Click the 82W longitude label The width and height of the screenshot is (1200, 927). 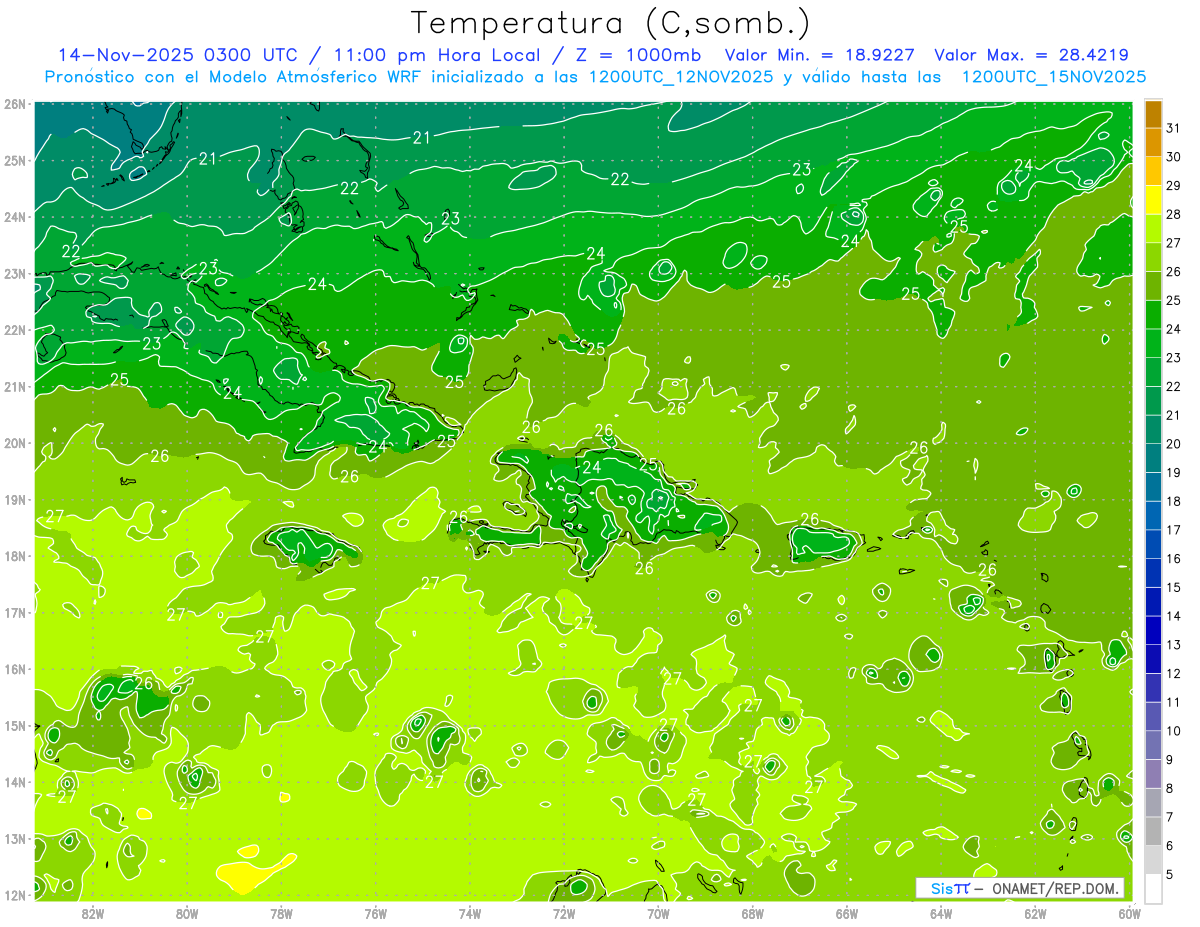[x=93, y=913]
